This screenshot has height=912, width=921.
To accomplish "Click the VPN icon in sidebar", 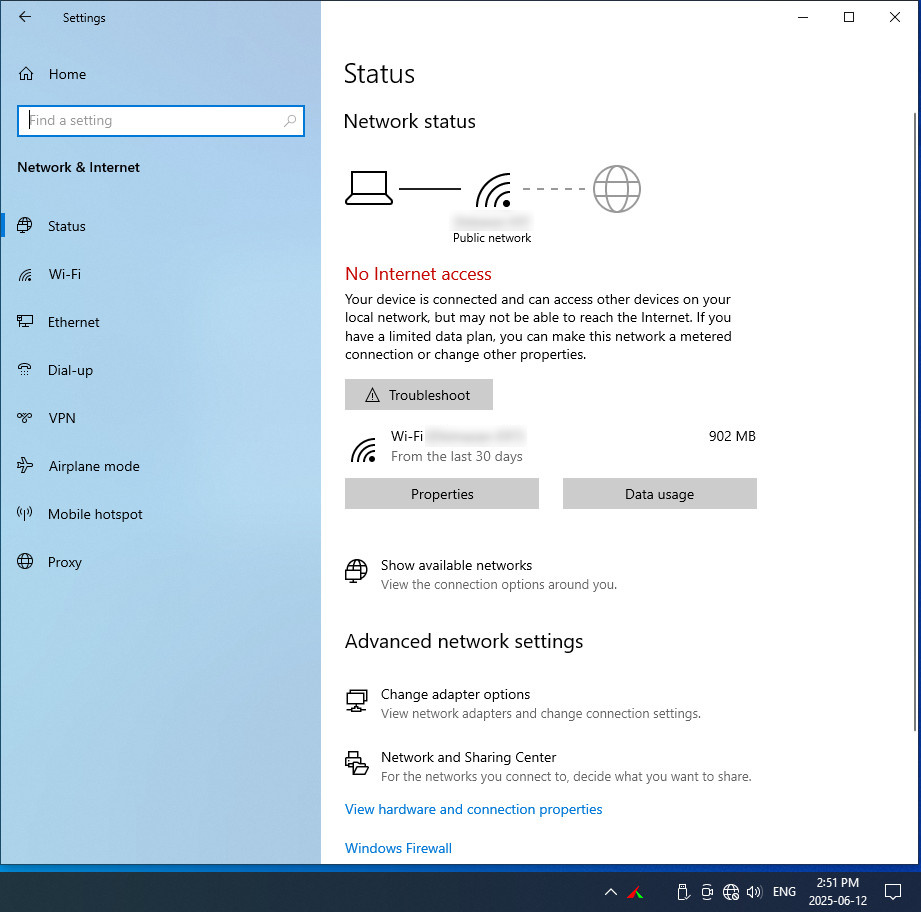I will (25, 418).
